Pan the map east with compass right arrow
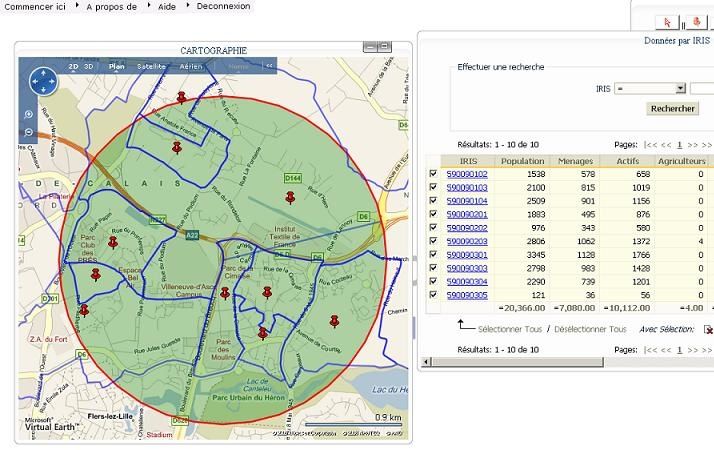 point(52,82)
